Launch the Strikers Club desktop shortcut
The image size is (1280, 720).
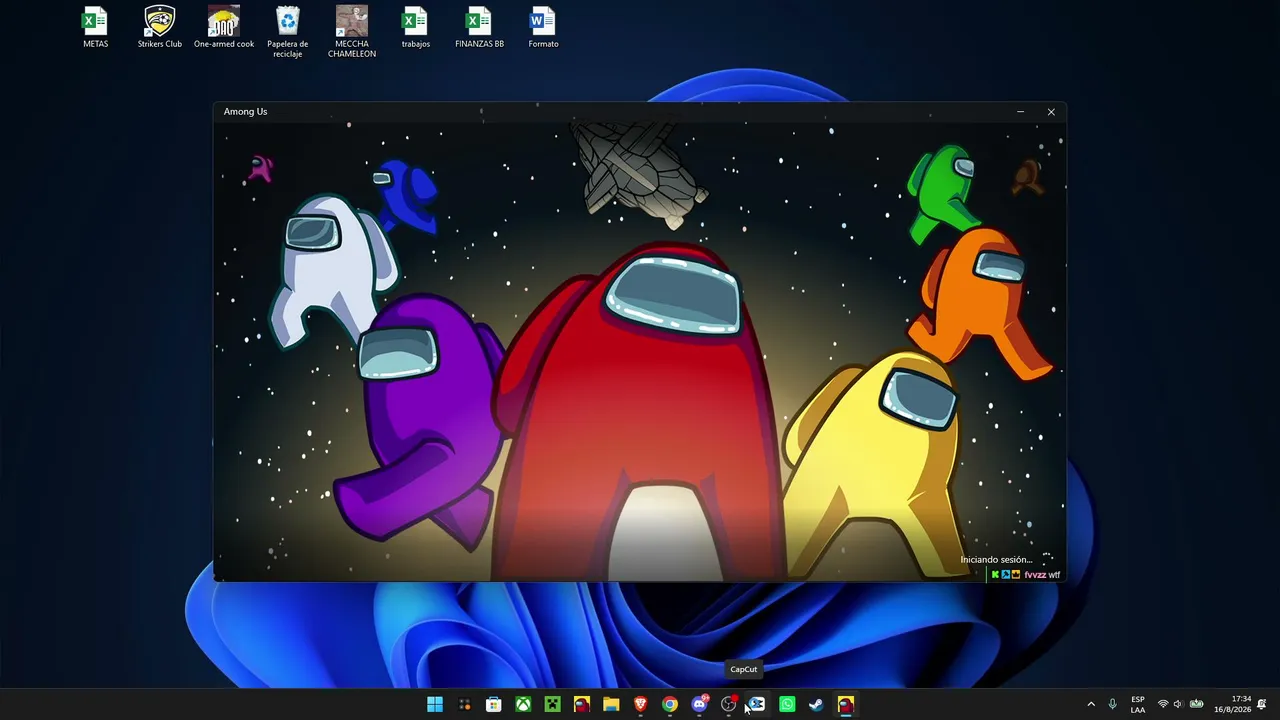click(x=160, y=28)
